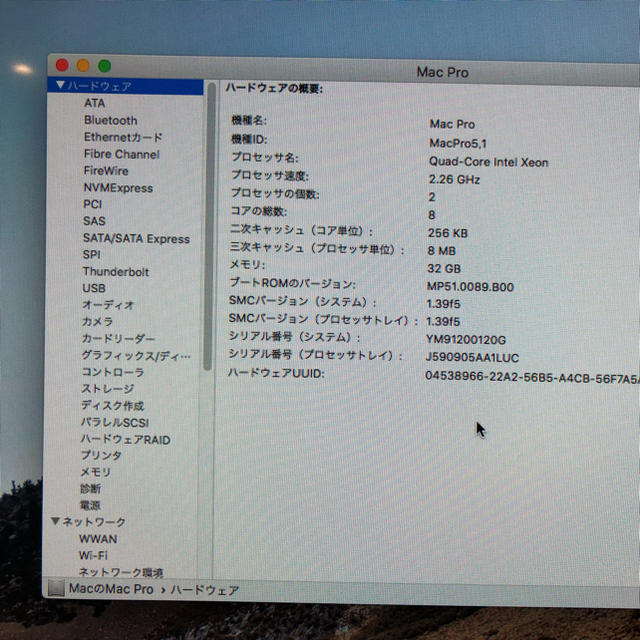The image size is (640, 640).
Task: Select ストレージ in the sidebar
Action: click(108, 389)
